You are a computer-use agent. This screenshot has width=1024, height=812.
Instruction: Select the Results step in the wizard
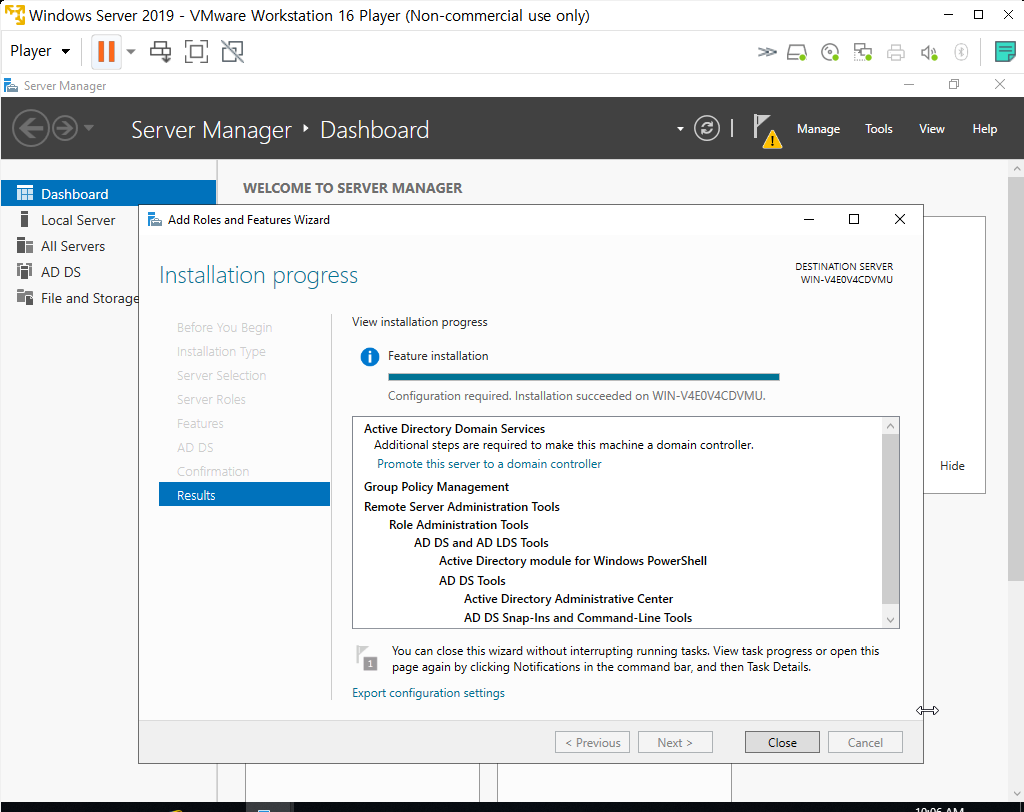coord(244,495)
